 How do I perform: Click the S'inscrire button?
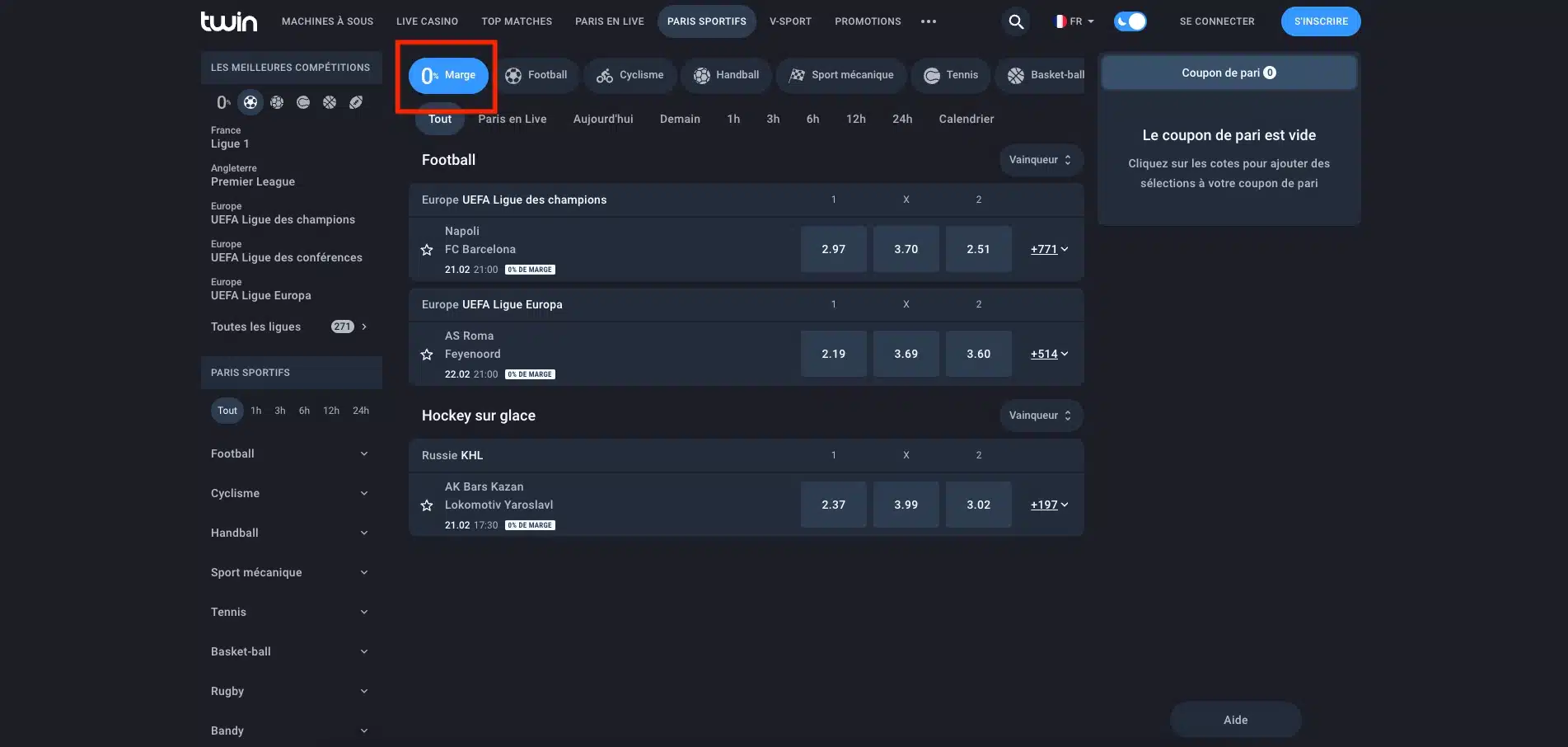click(x=1321, y=21)
